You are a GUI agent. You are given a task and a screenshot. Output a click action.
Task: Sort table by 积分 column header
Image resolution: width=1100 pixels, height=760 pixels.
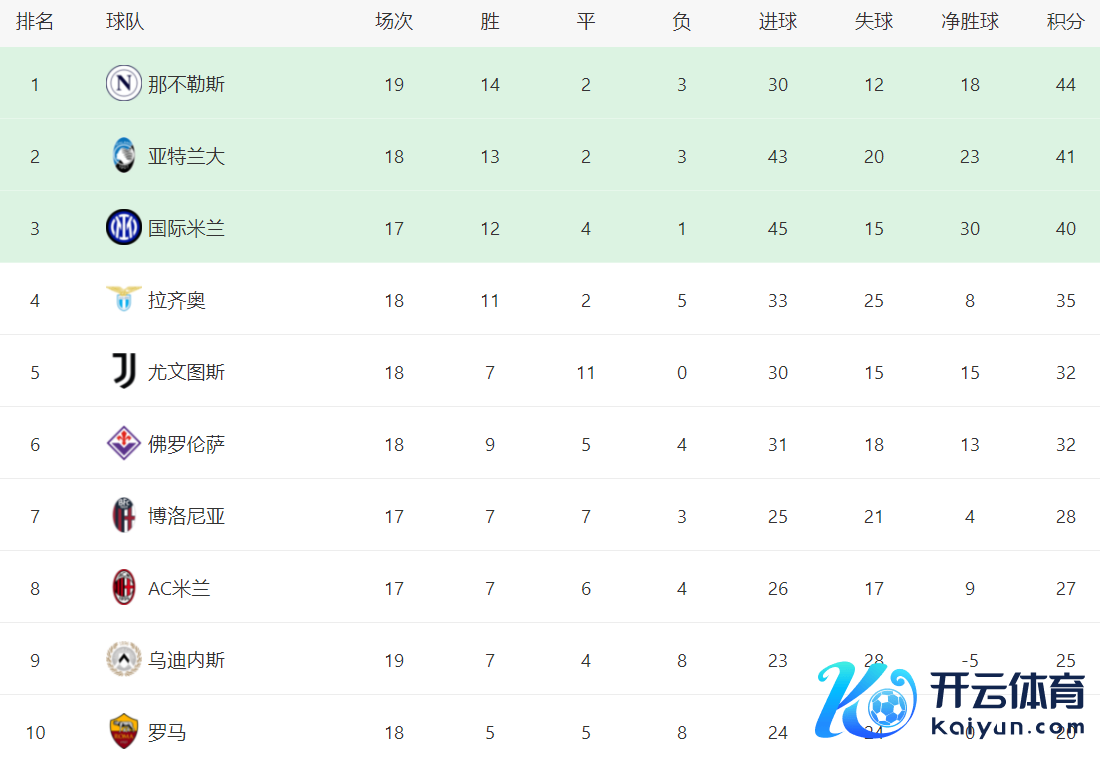pyautogui.click(x=1065, y=22)
